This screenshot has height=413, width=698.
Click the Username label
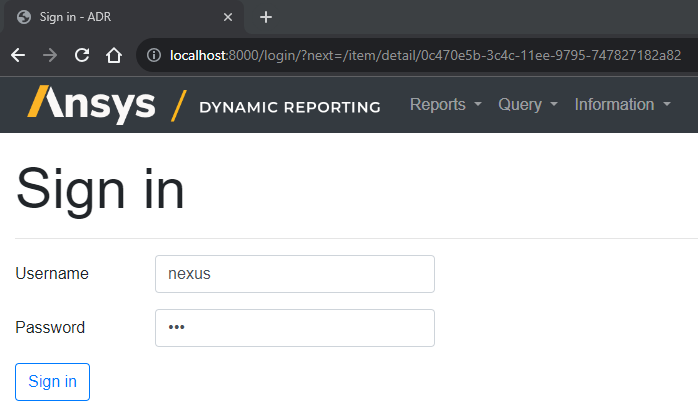pyautogui.click(x=52, y=273)
